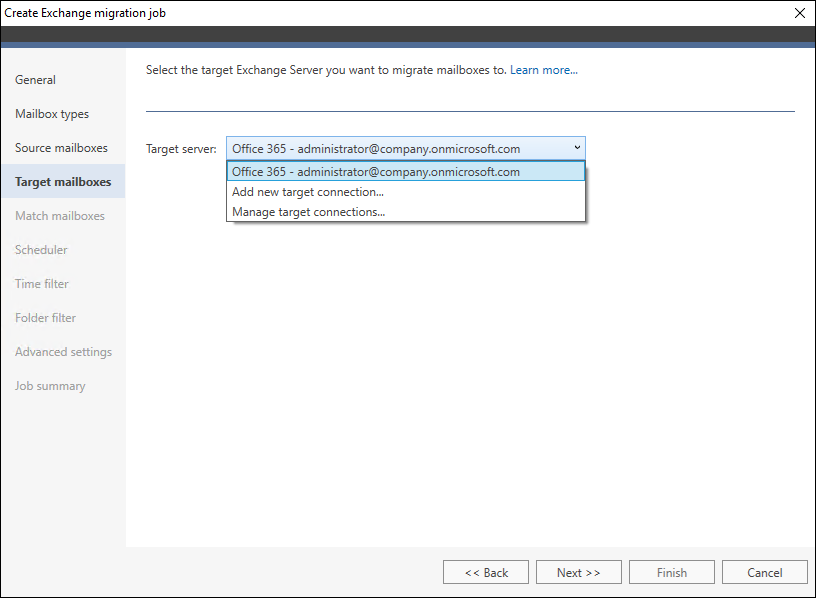Click the Target server dropdown arrow
This screenshot has height=598, width=816.
point(577,148)
